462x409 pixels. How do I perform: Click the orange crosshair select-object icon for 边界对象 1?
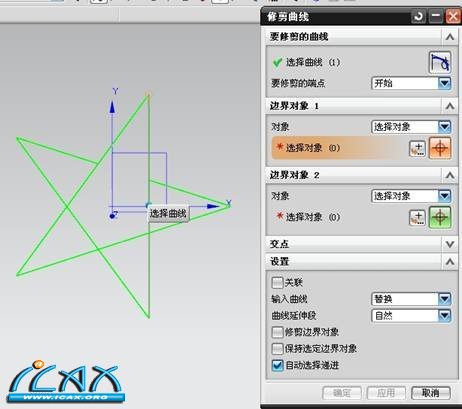[x=440, y=148]
